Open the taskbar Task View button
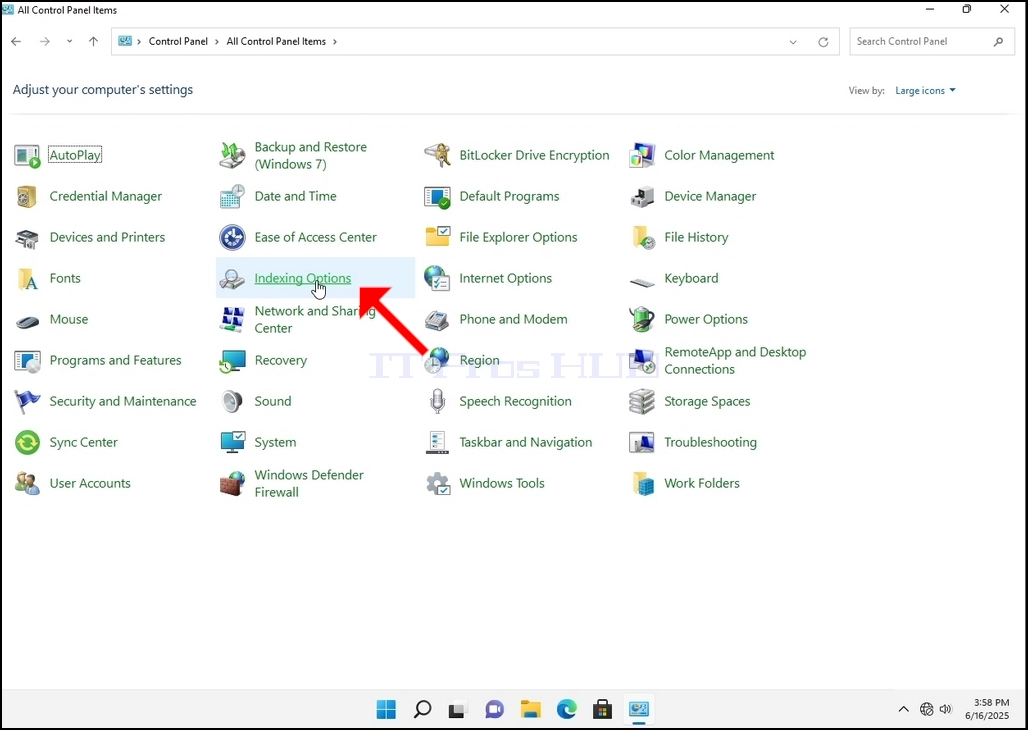Screen dimensions: 1028x730 457,709
